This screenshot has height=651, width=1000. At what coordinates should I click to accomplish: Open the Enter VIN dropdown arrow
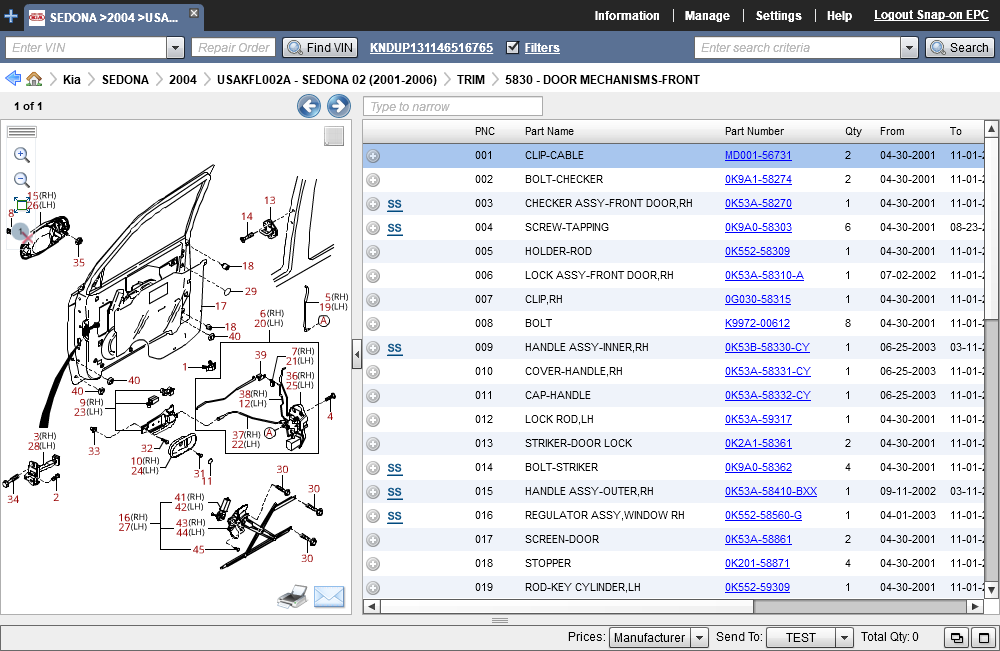pyautogui.click(x=175, y=48)
